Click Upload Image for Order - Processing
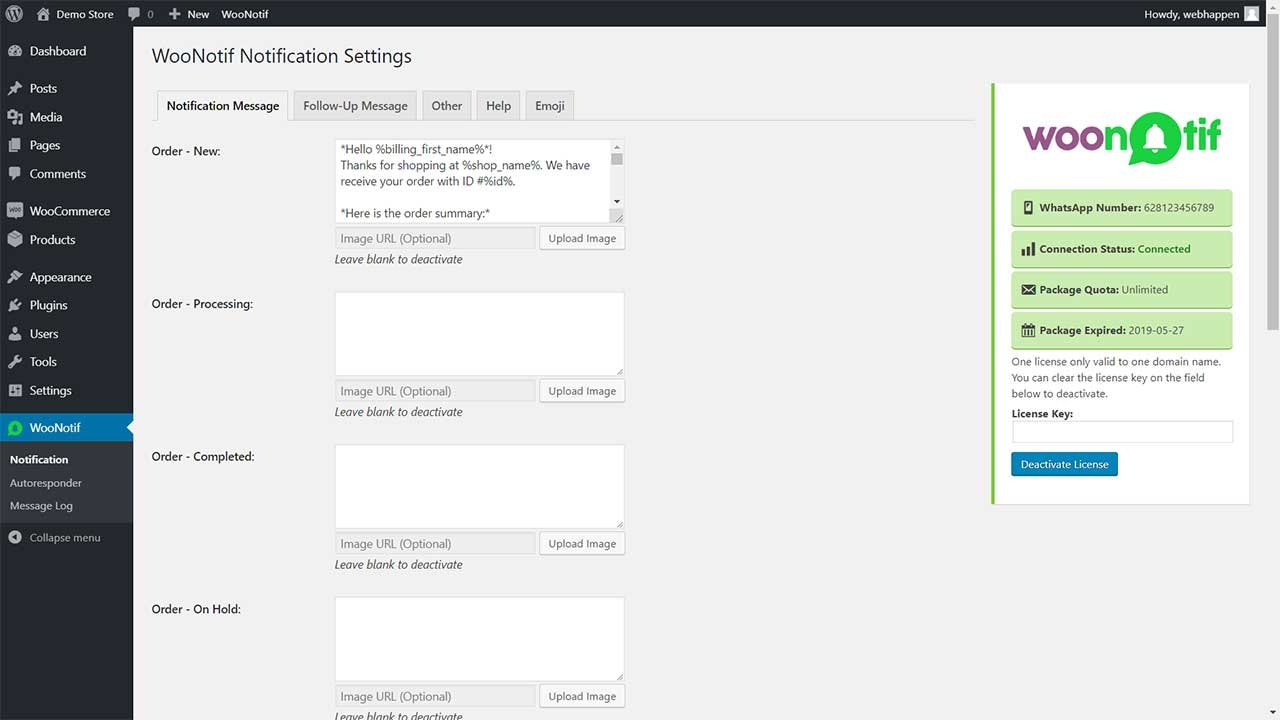 pyautogui.click(x=582, y=391)
